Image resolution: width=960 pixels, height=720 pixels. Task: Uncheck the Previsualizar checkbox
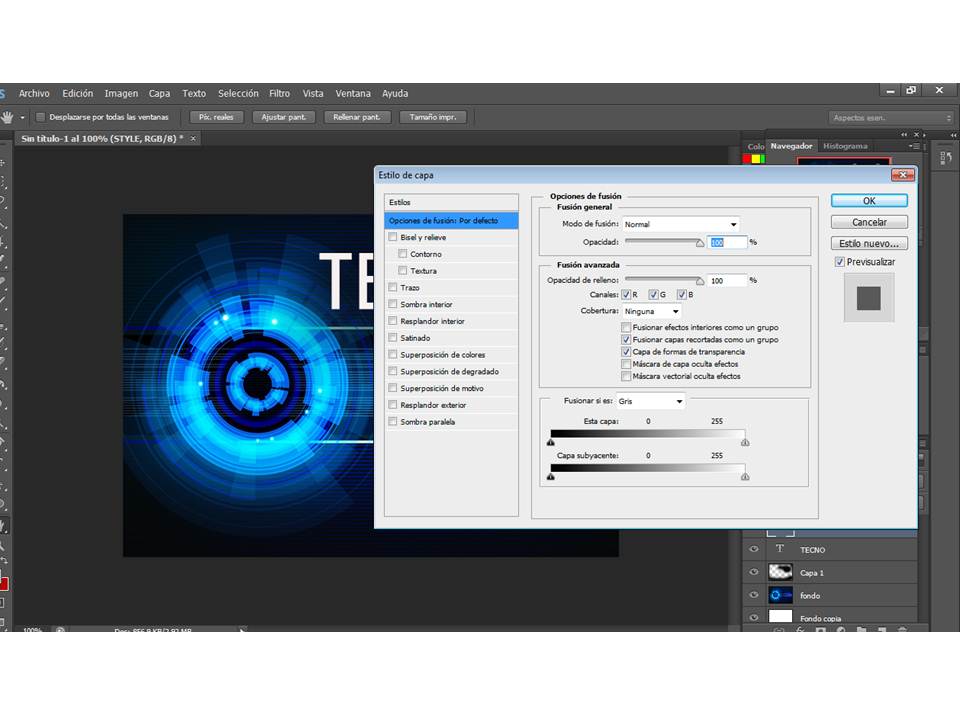click(x=839, y=261)
